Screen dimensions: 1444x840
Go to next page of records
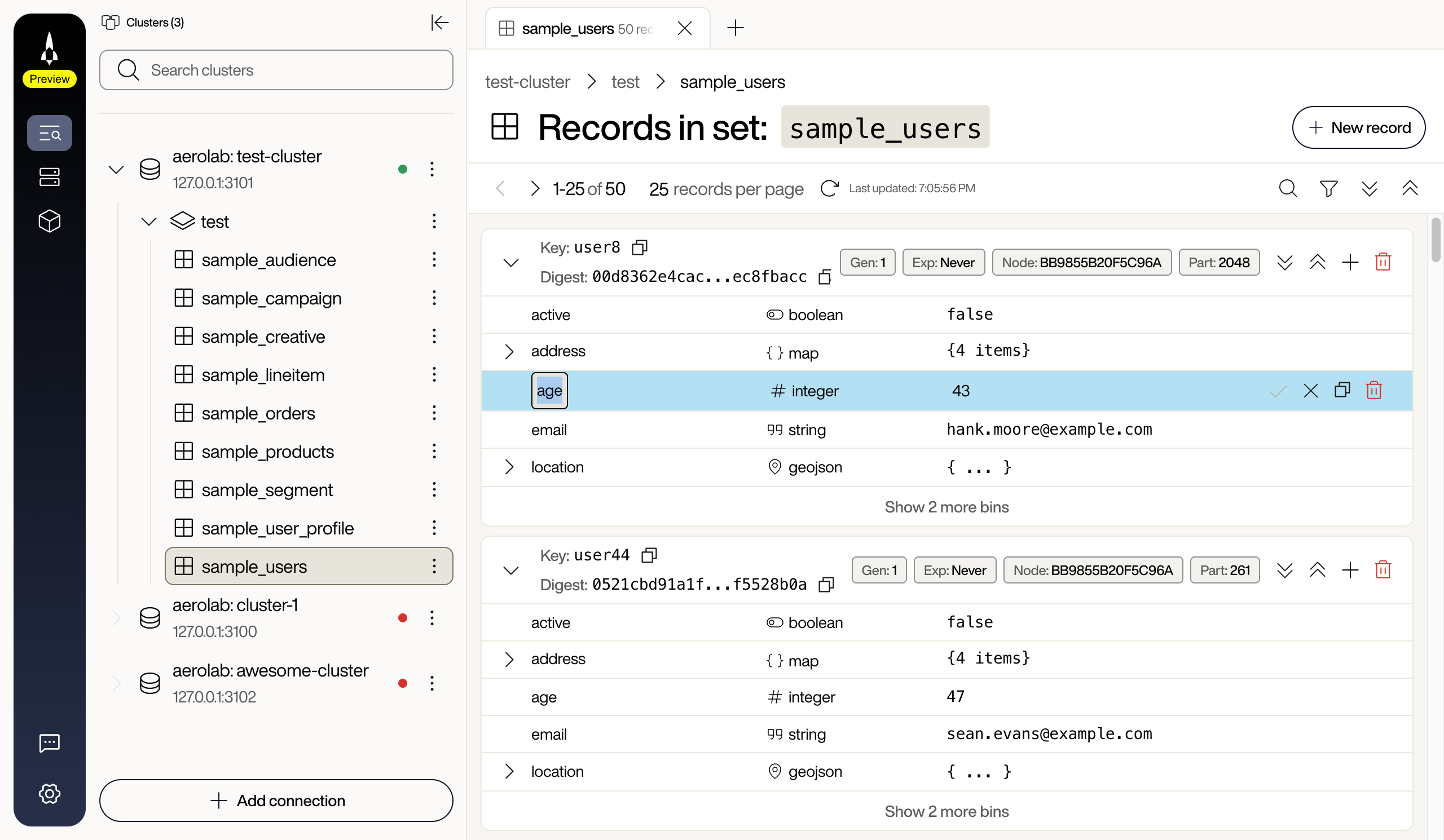[x=534, y=188]
